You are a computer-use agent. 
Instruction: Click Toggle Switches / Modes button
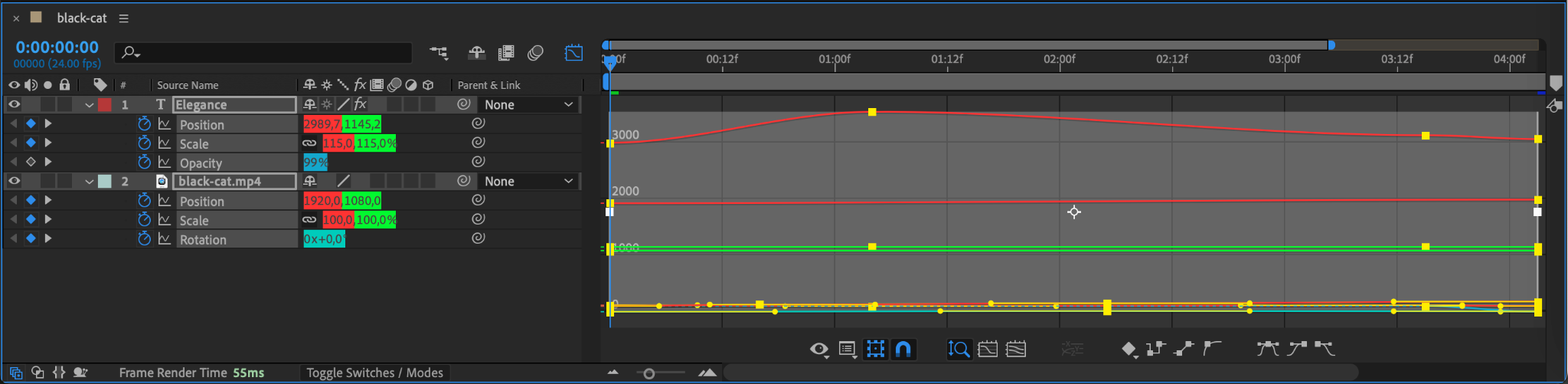(374, 373)
